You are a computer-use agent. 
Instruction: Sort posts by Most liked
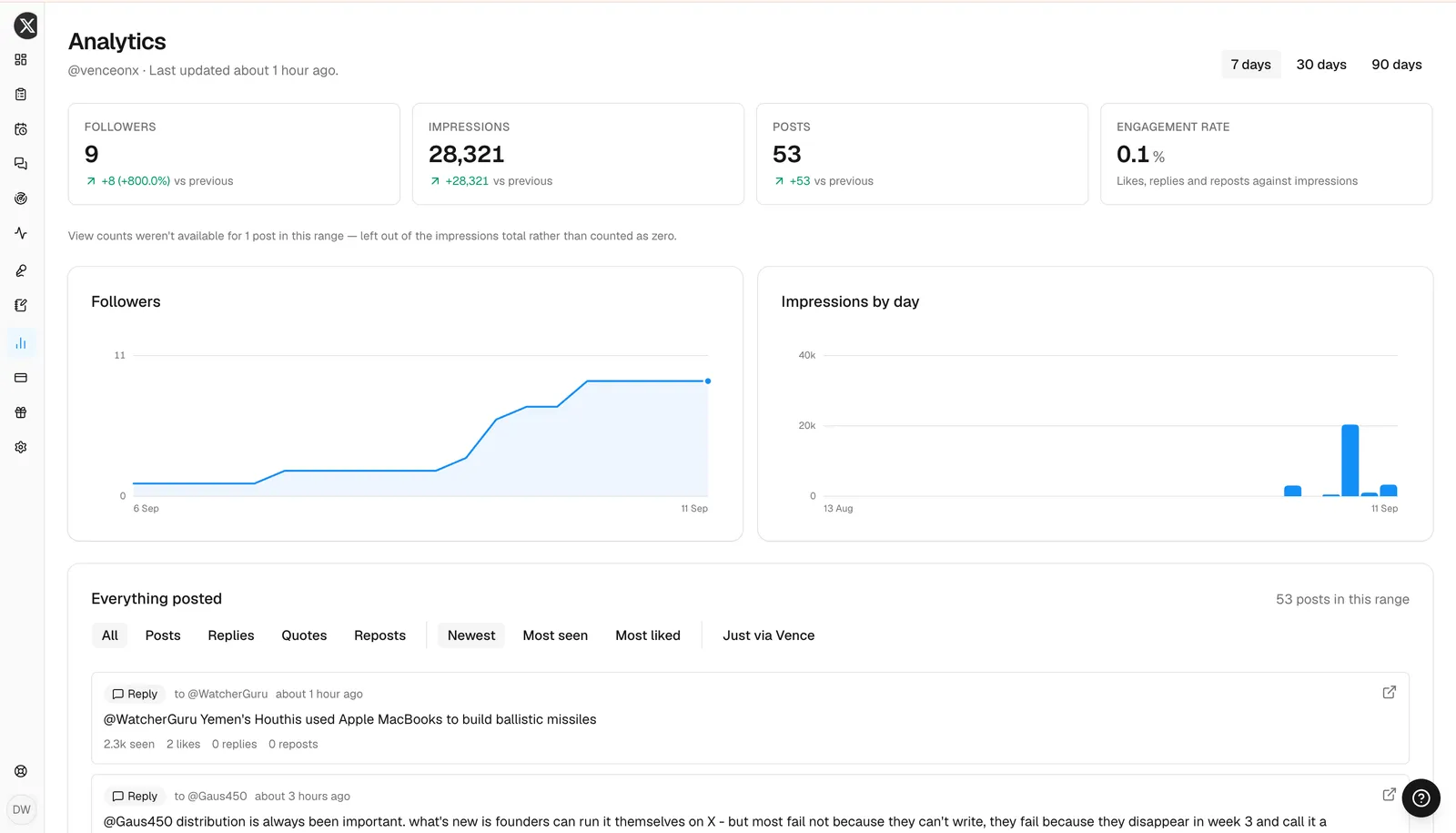tap(648, 635)
